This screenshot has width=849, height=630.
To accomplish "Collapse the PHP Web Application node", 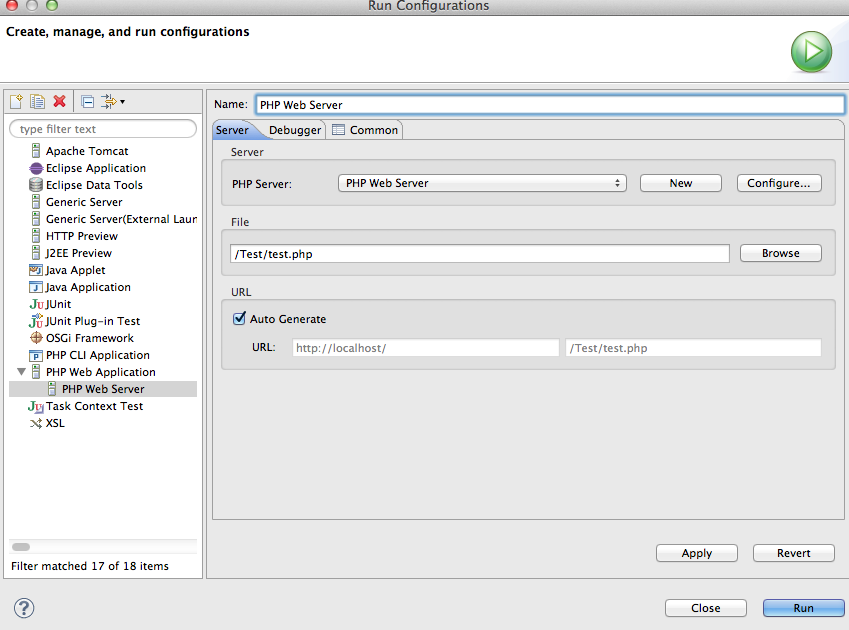I will (22, 372).
